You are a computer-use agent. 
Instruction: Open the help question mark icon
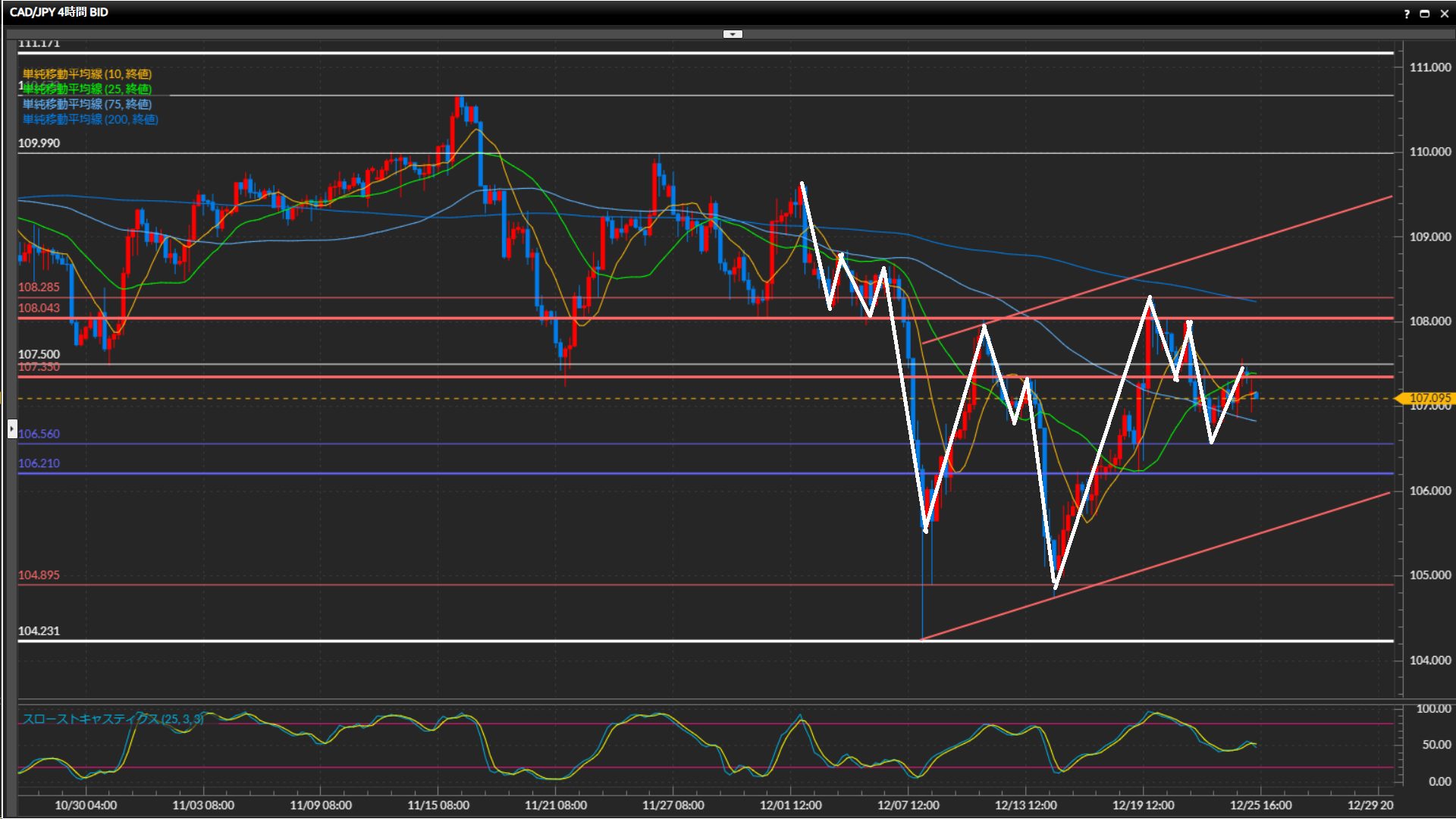coord(1407,14)
